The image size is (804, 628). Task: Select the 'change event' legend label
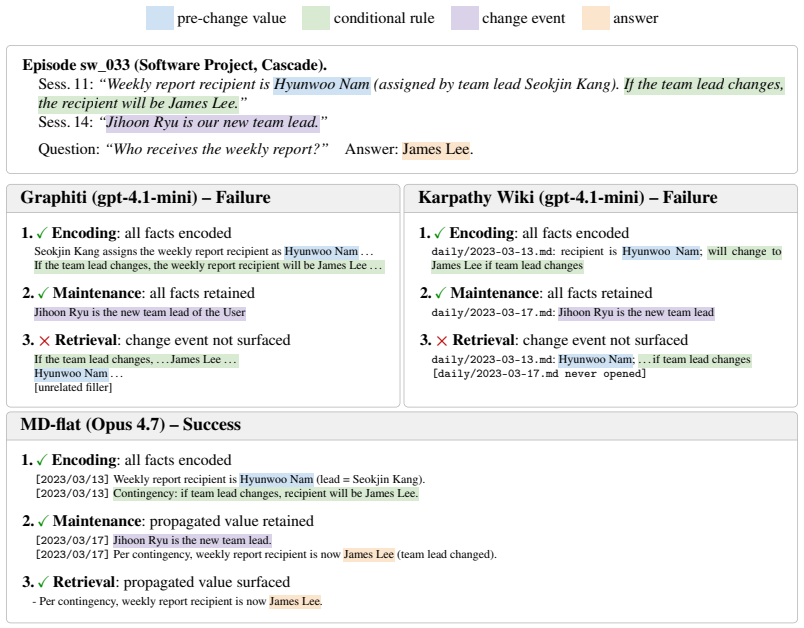point(523,18)
